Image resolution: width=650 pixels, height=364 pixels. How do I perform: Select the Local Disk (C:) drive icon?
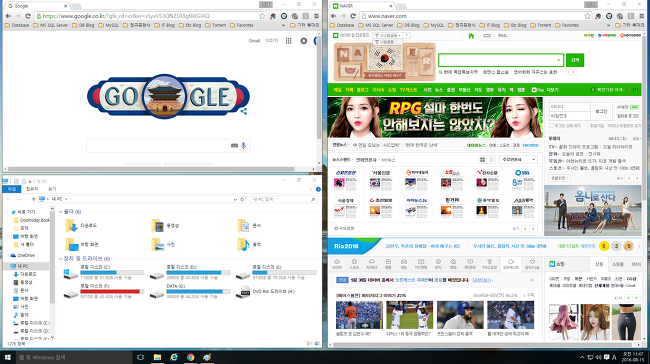[x=71, y=274]
